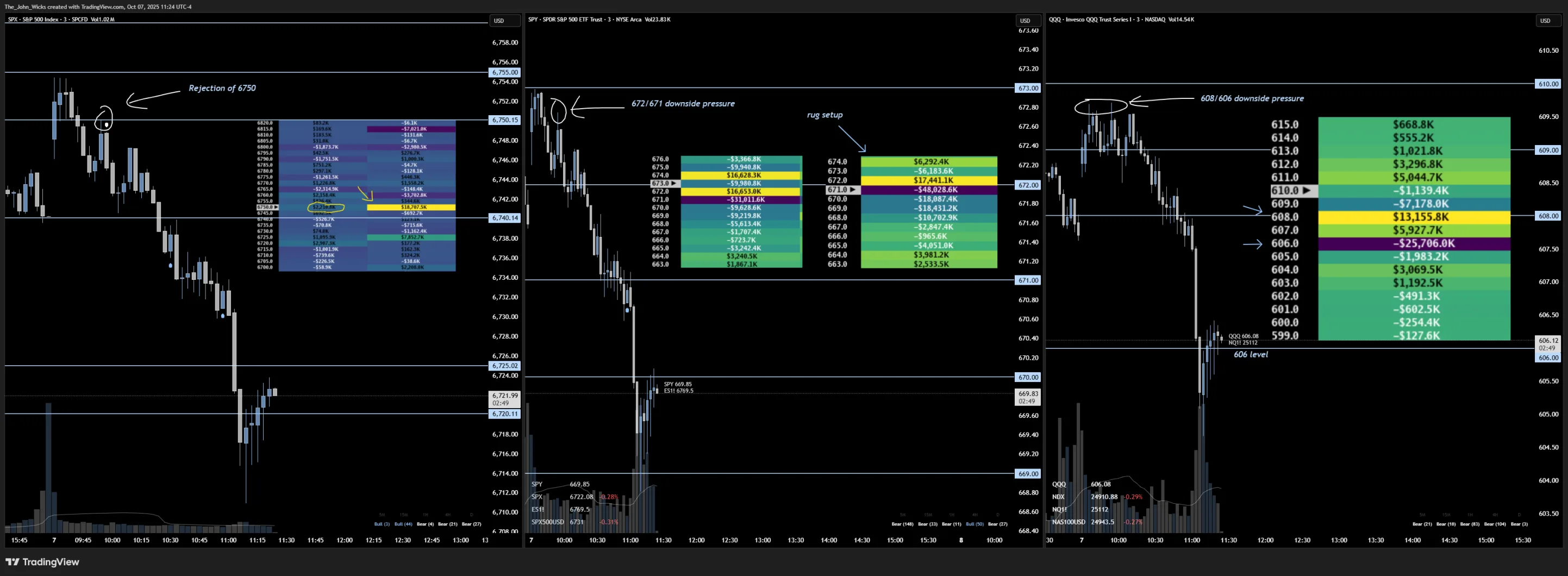
Task: Click the $5,044.7K cell in QQQ table
Action: [x=1414, y=177]
